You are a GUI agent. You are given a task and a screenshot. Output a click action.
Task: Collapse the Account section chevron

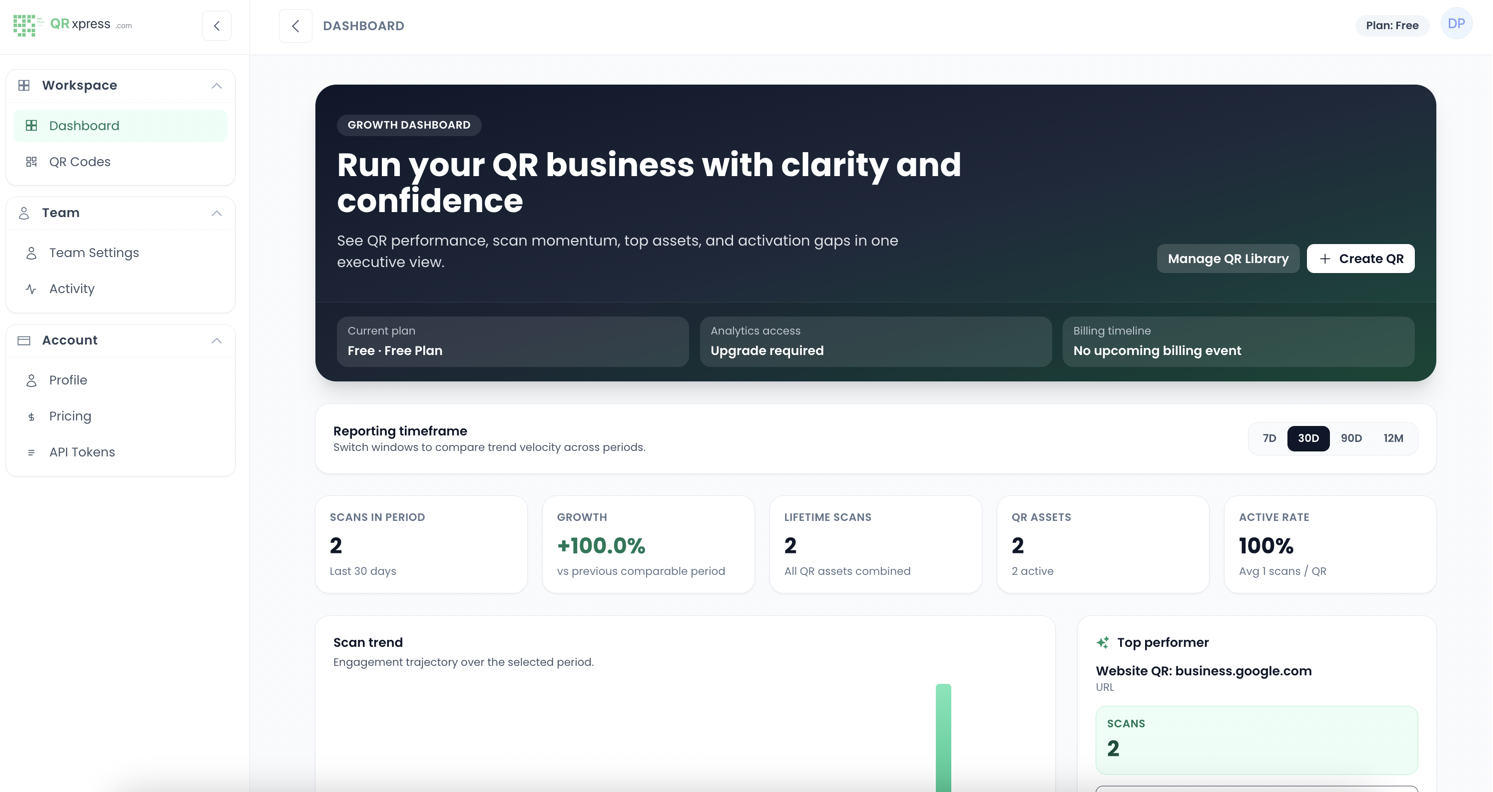pos(217,341)
